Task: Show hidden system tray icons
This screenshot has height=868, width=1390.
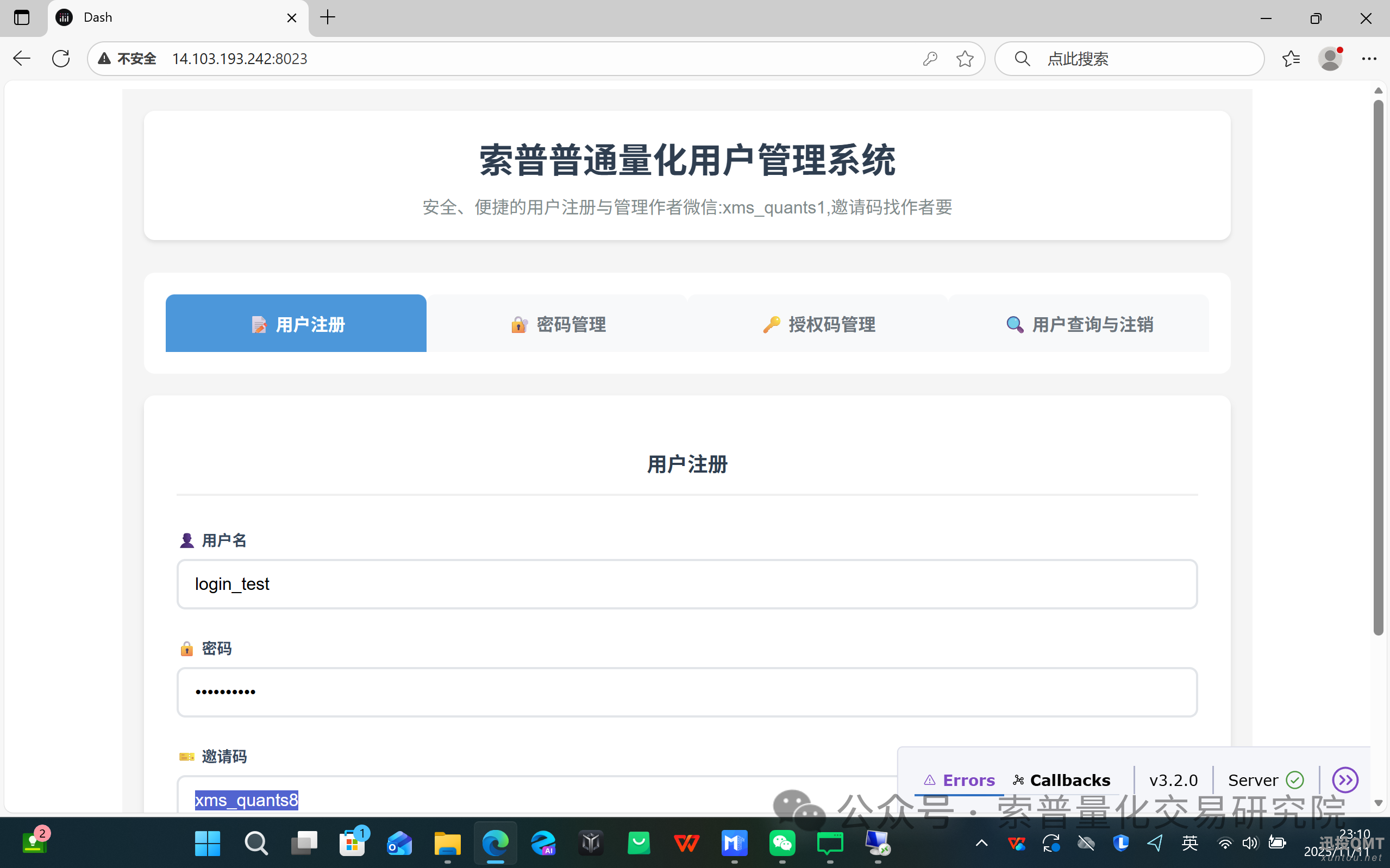Action: click(981, 842)
